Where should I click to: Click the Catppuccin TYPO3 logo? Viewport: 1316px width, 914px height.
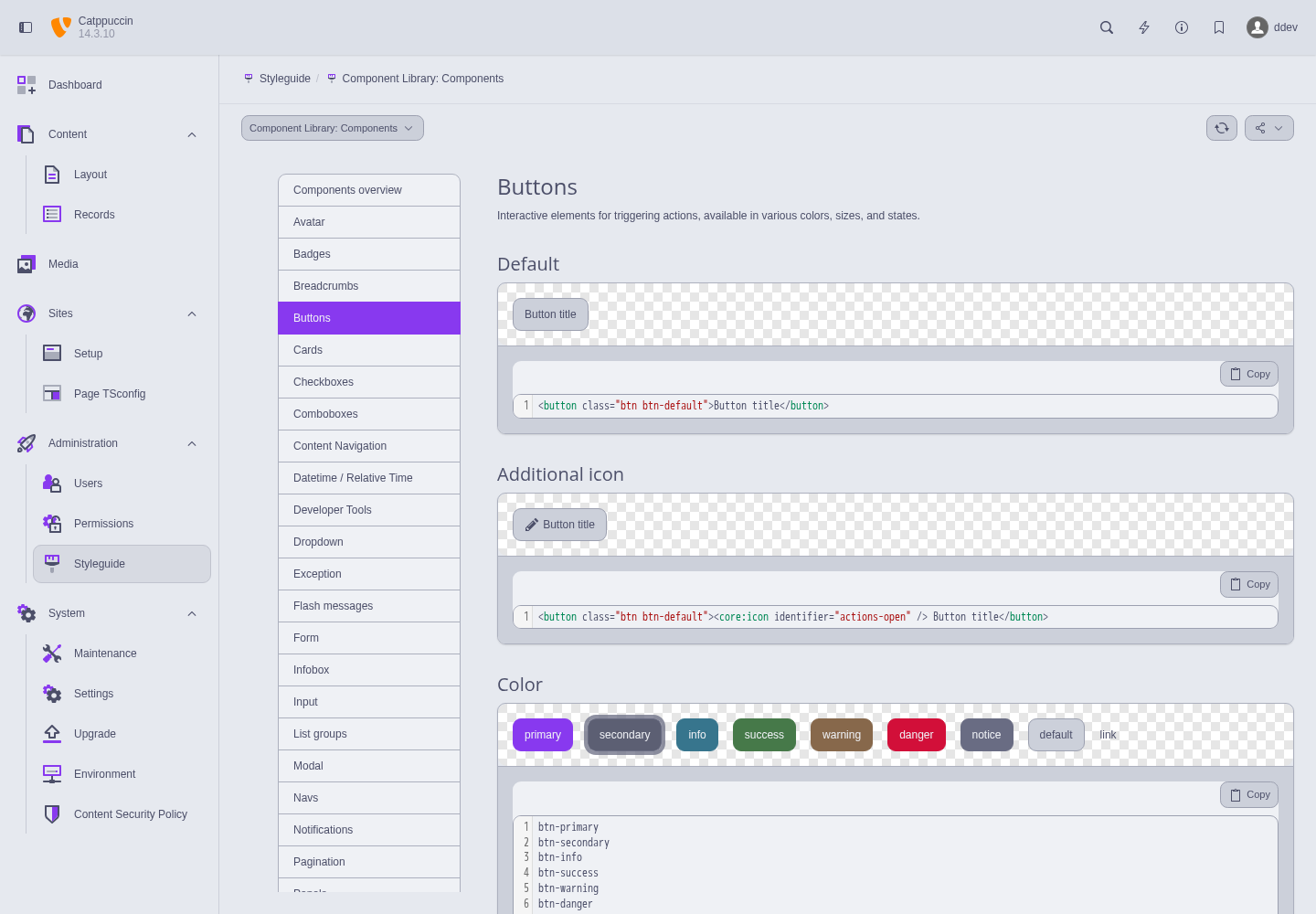pos(61,27)
